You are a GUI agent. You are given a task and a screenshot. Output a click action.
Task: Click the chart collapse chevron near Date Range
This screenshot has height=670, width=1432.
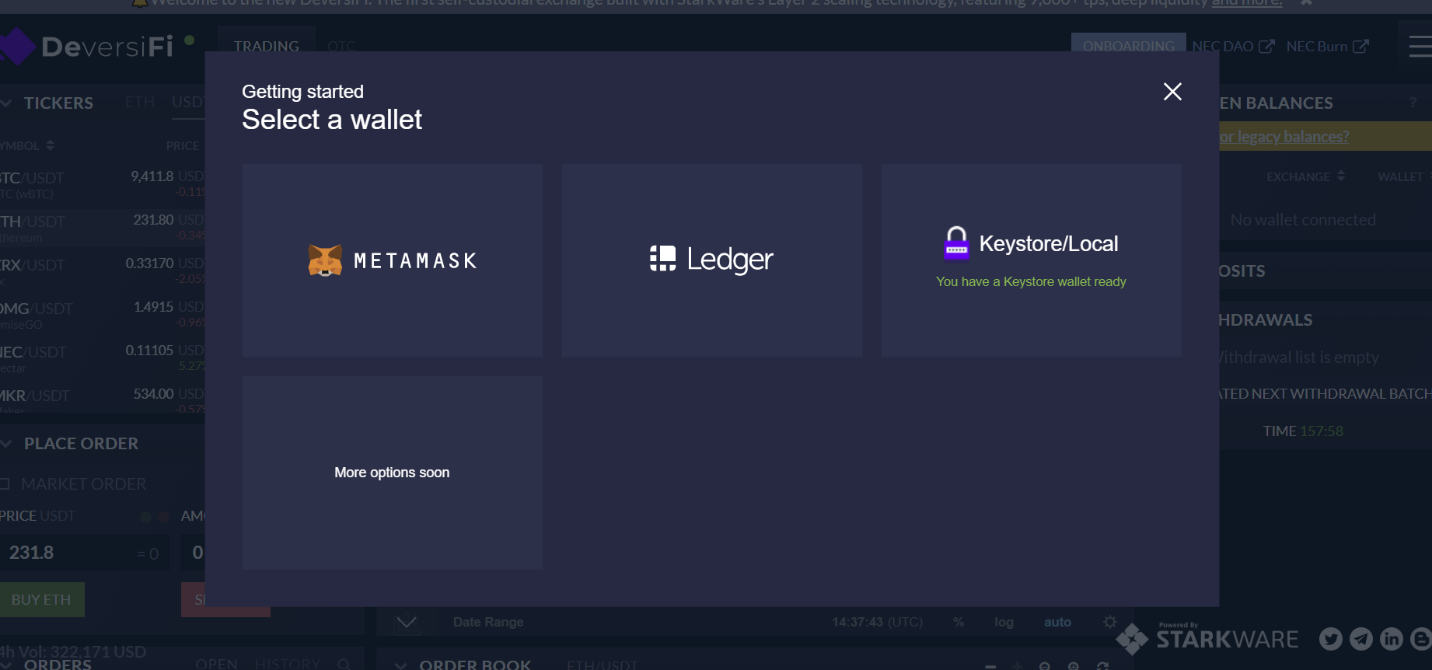tap(406, 622)
